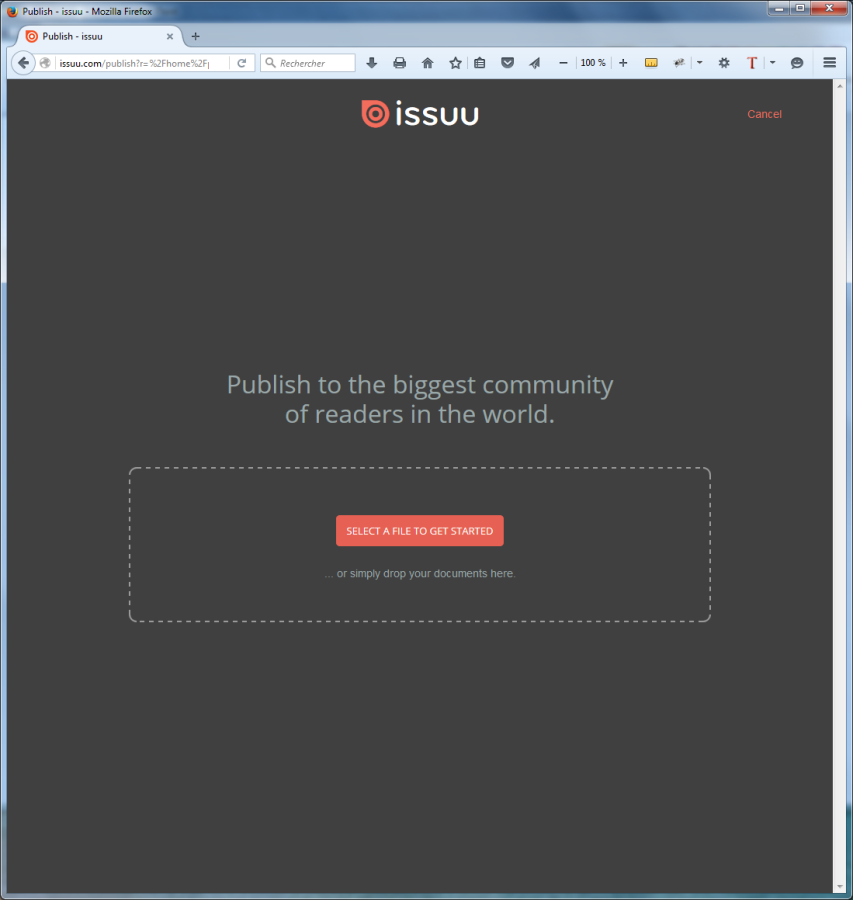Click the yellow ruler measure icon
This screenshot has width=853, height=900.
[x=651, y=63]
